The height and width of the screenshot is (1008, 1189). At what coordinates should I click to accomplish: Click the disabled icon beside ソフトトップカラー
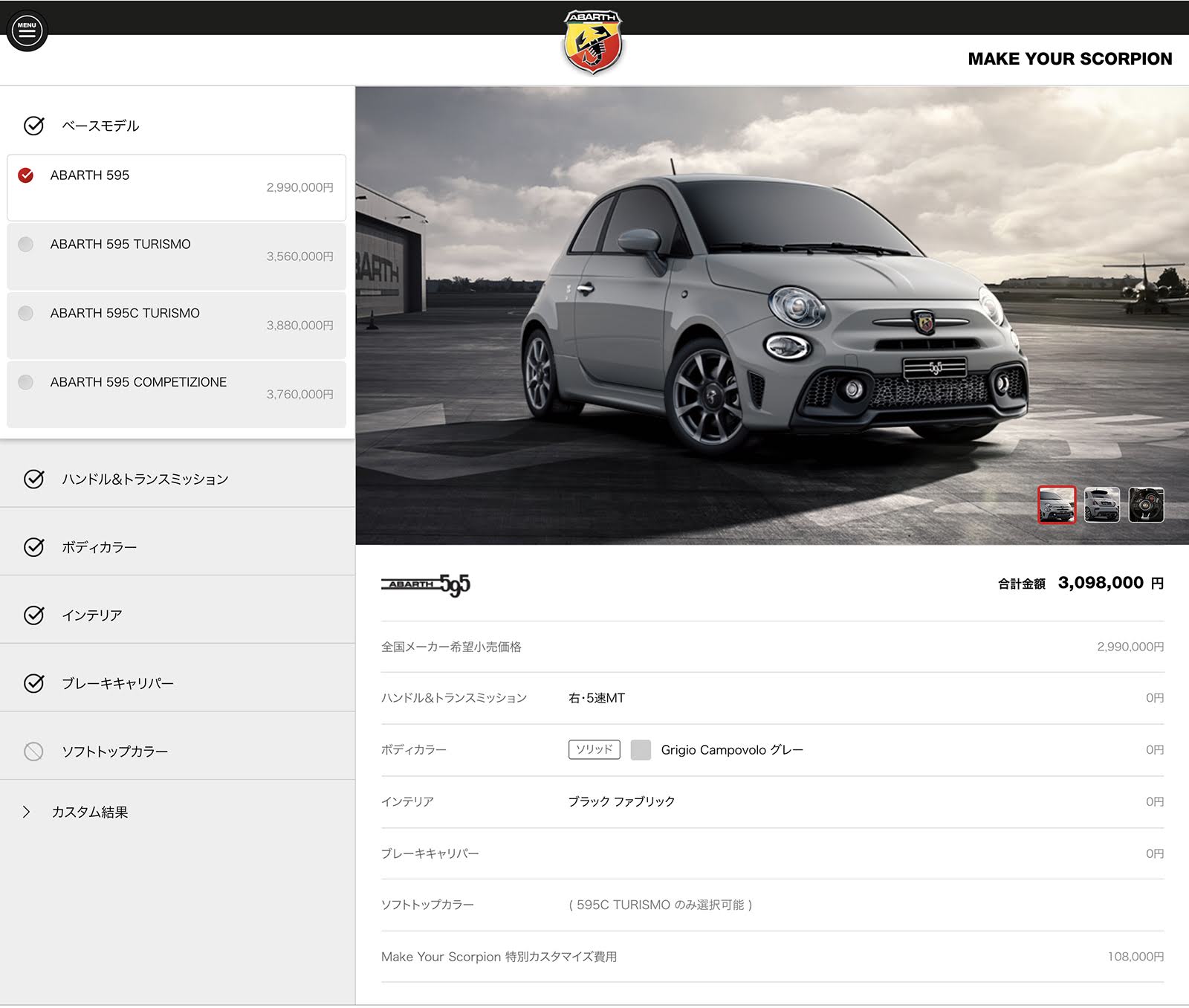coord(33,752)
